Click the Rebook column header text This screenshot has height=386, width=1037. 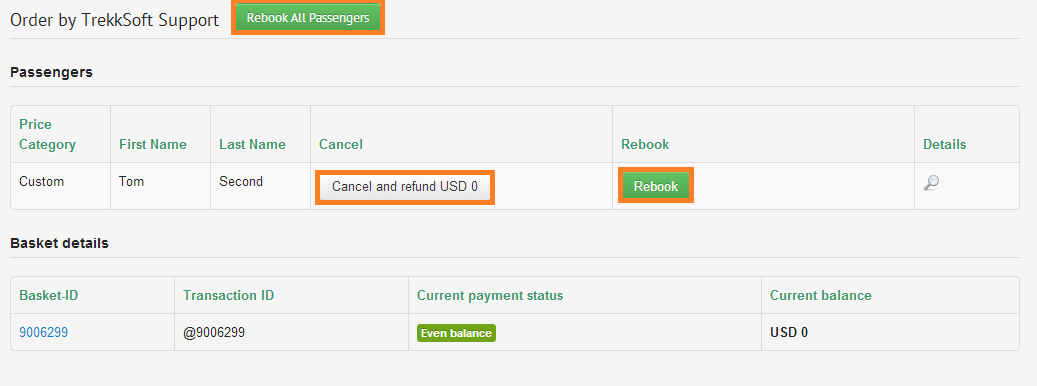click(645, 144)
